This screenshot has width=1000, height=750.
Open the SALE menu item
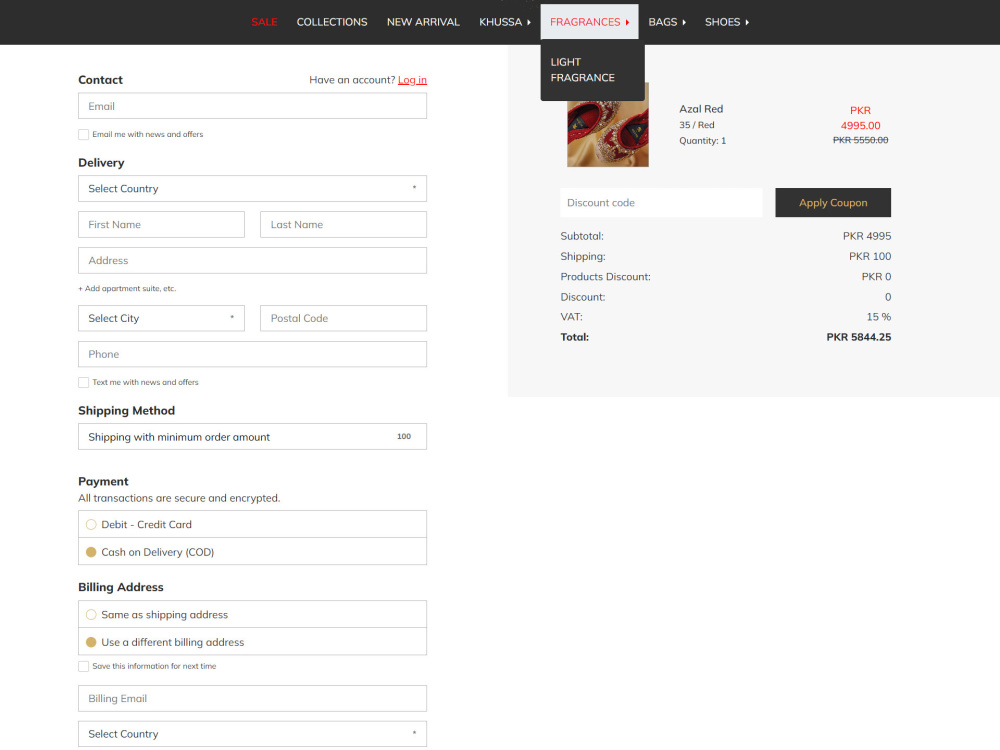point(264,22)
